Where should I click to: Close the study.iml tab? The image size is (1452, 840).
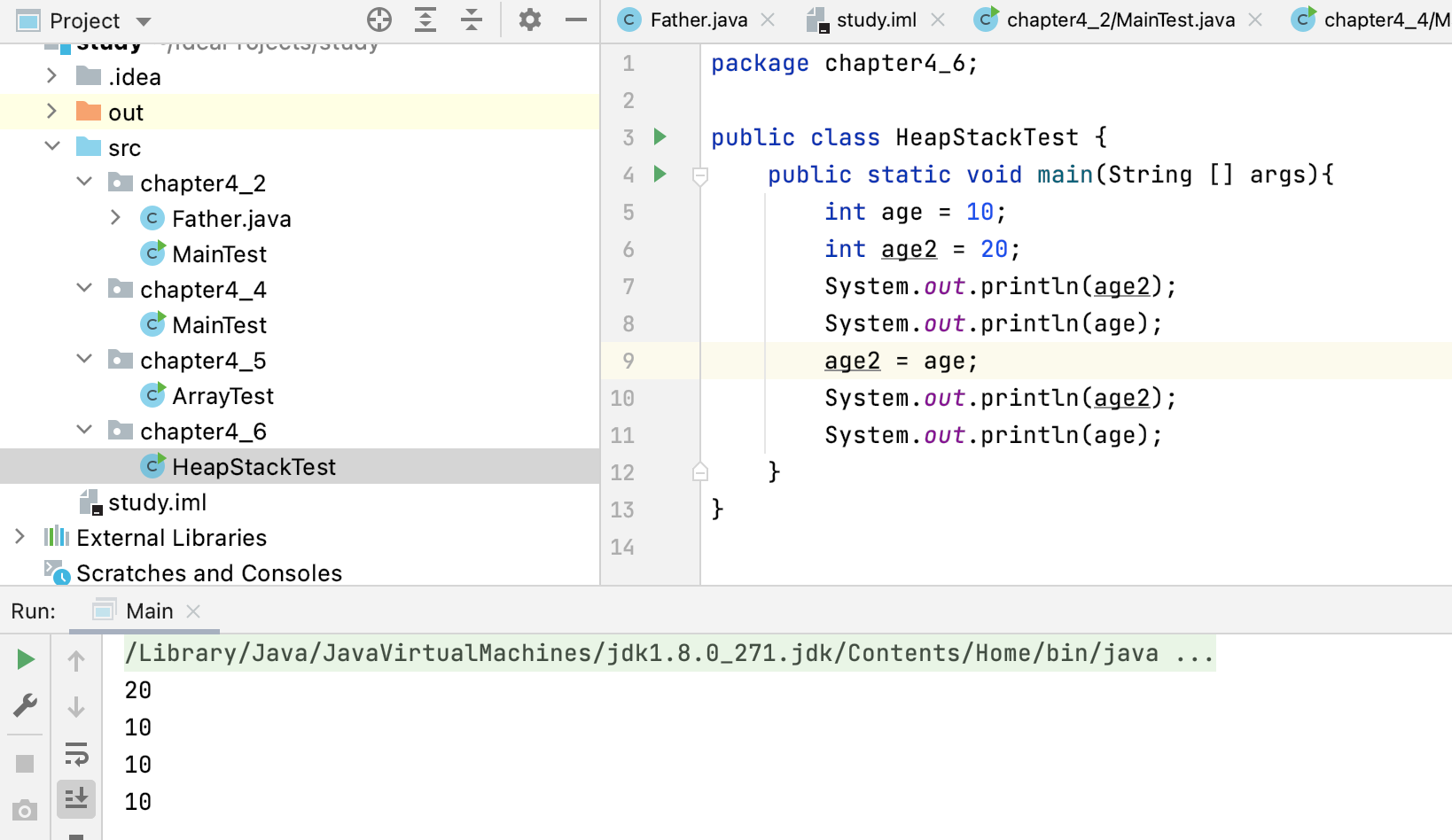938,19
